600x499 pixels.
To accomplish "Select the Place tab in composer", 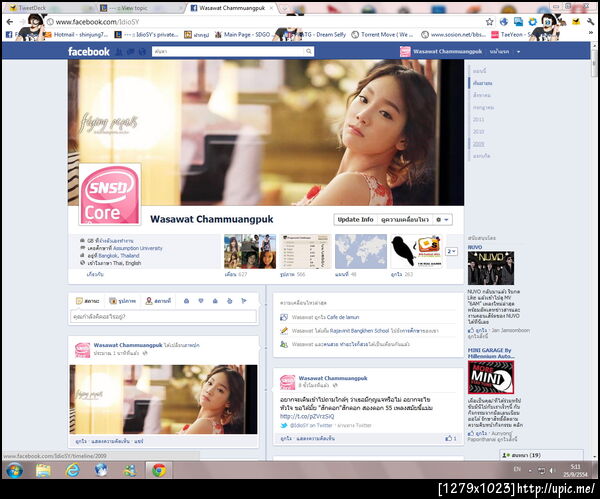I will click(158, 301).
